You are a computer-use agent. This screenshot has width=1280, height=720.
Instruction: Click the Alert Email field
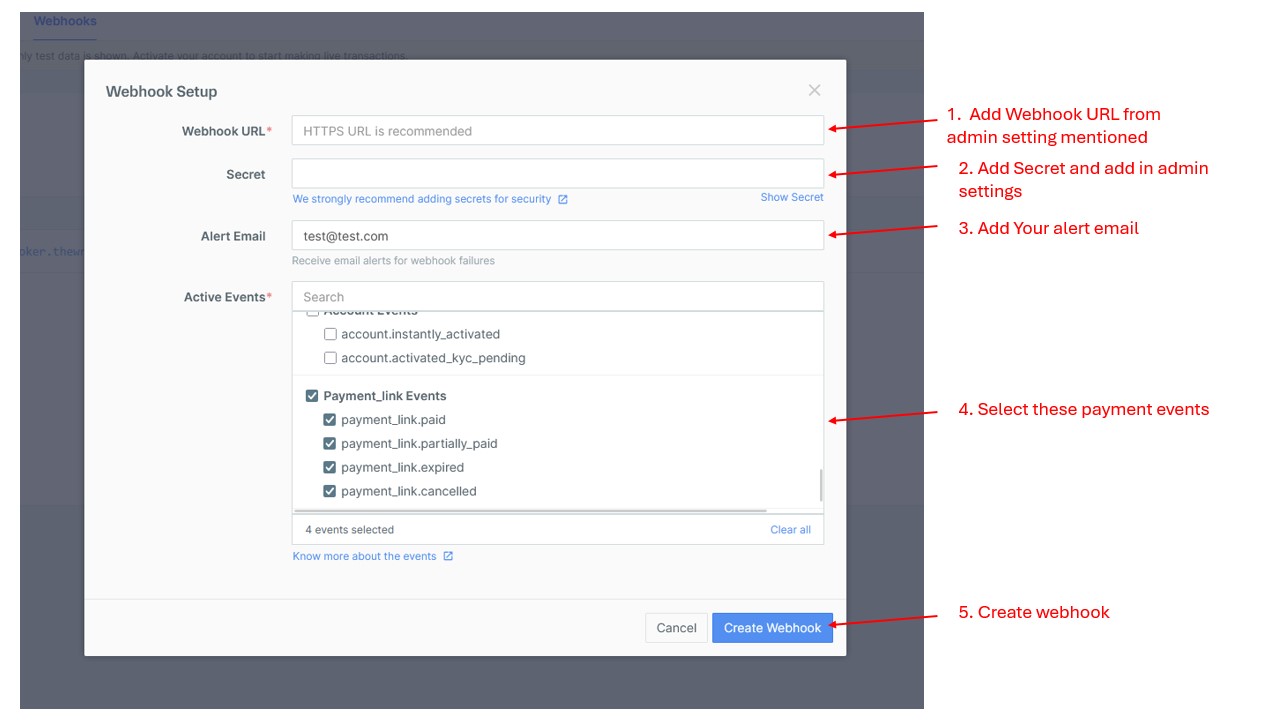(x=557, y=236)
